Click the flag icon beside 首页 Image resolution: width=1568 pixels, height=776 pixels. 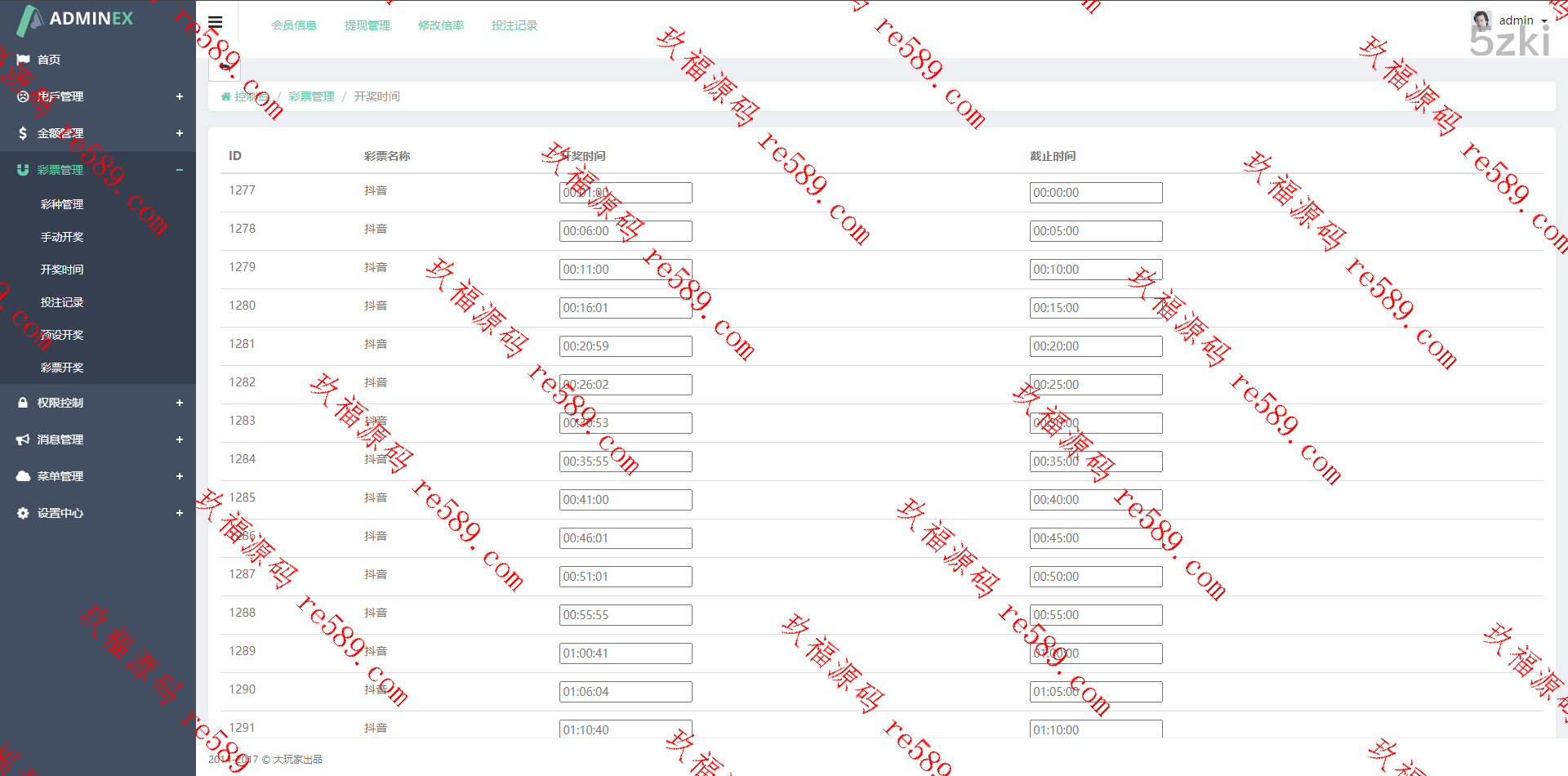[x=23, y=60]
